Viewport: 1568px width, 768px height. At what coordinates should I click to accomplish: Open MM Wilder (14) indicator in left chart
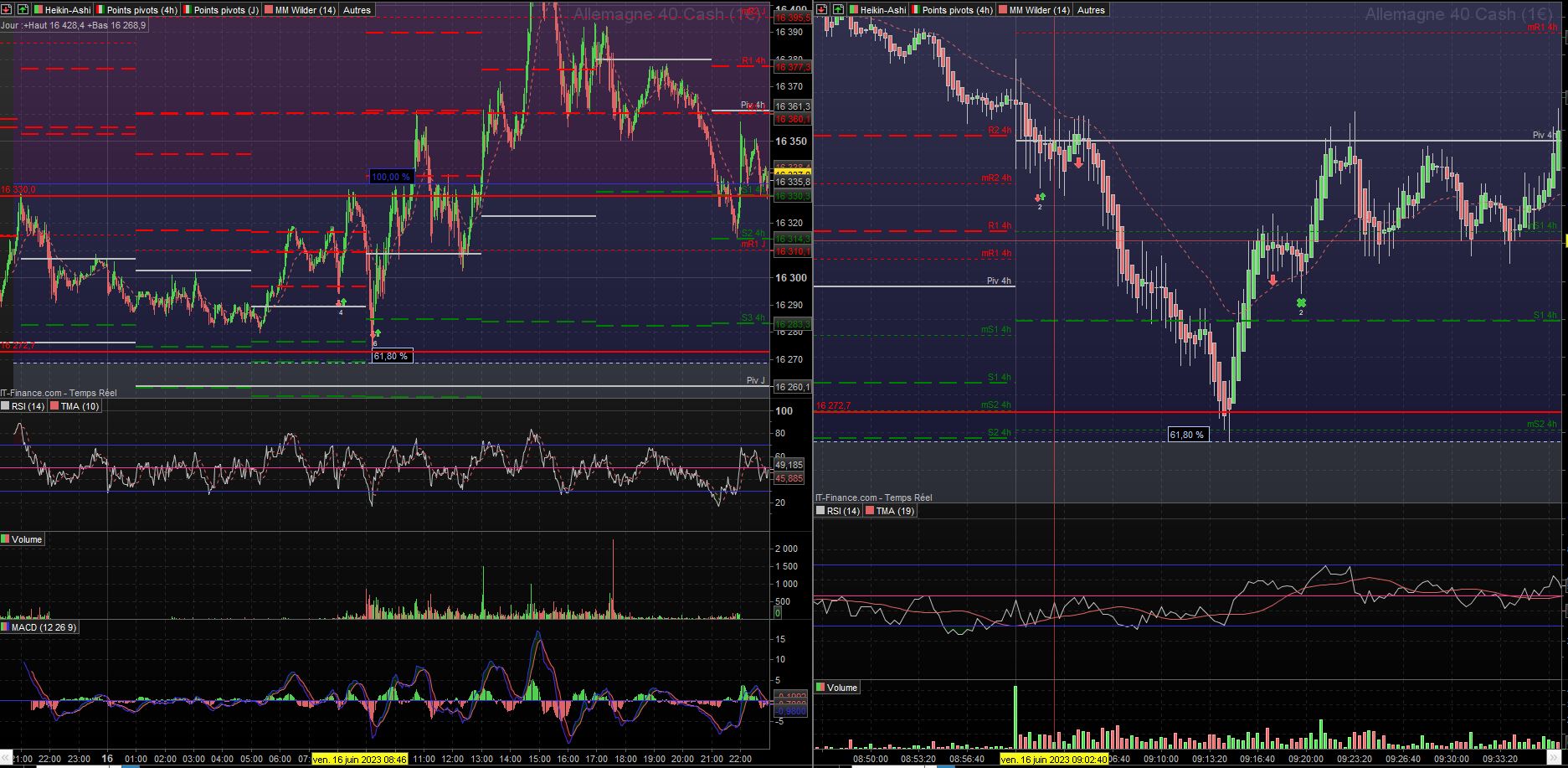301,10
